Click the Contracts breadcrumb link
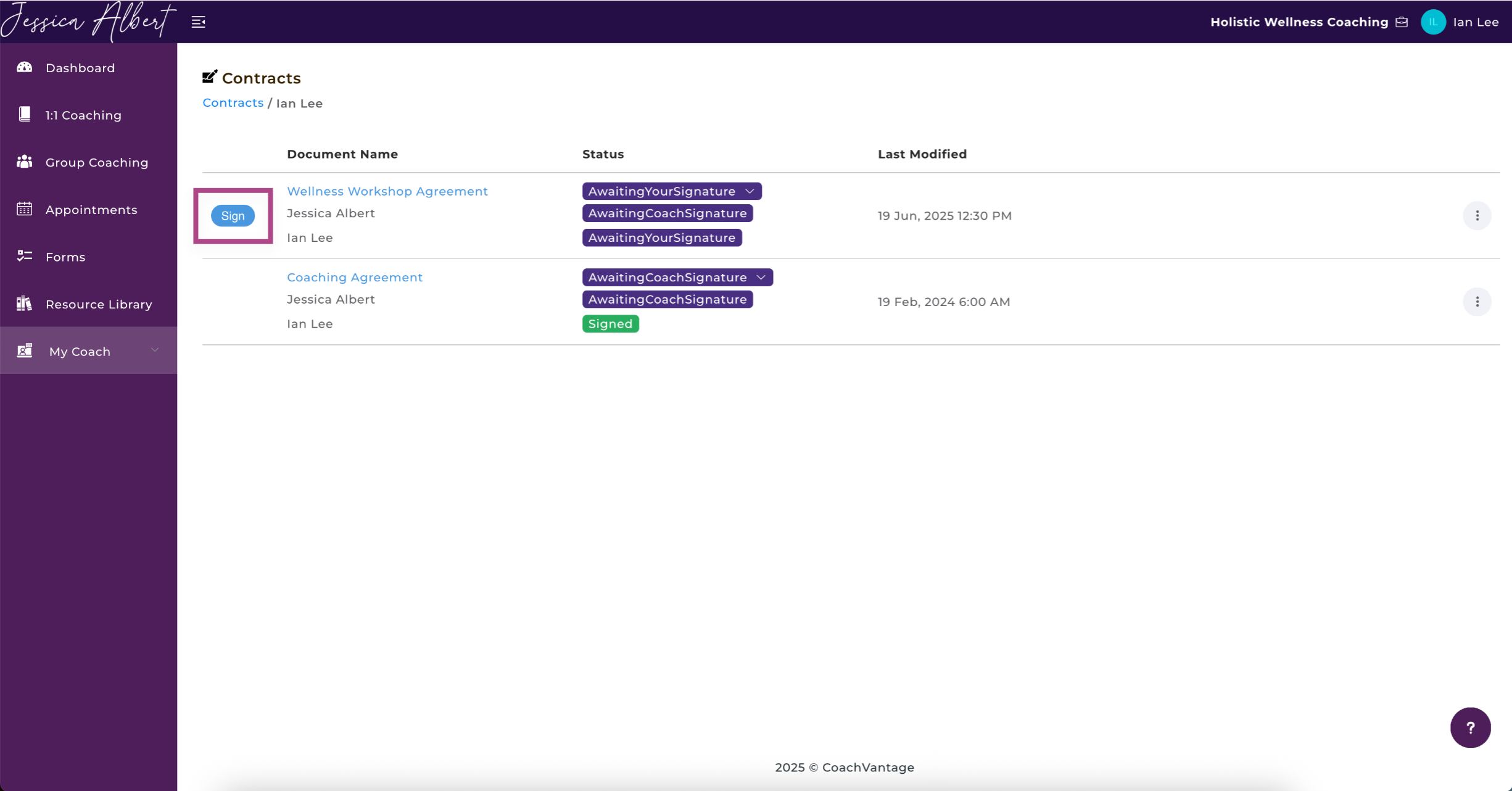 [233, 103]
